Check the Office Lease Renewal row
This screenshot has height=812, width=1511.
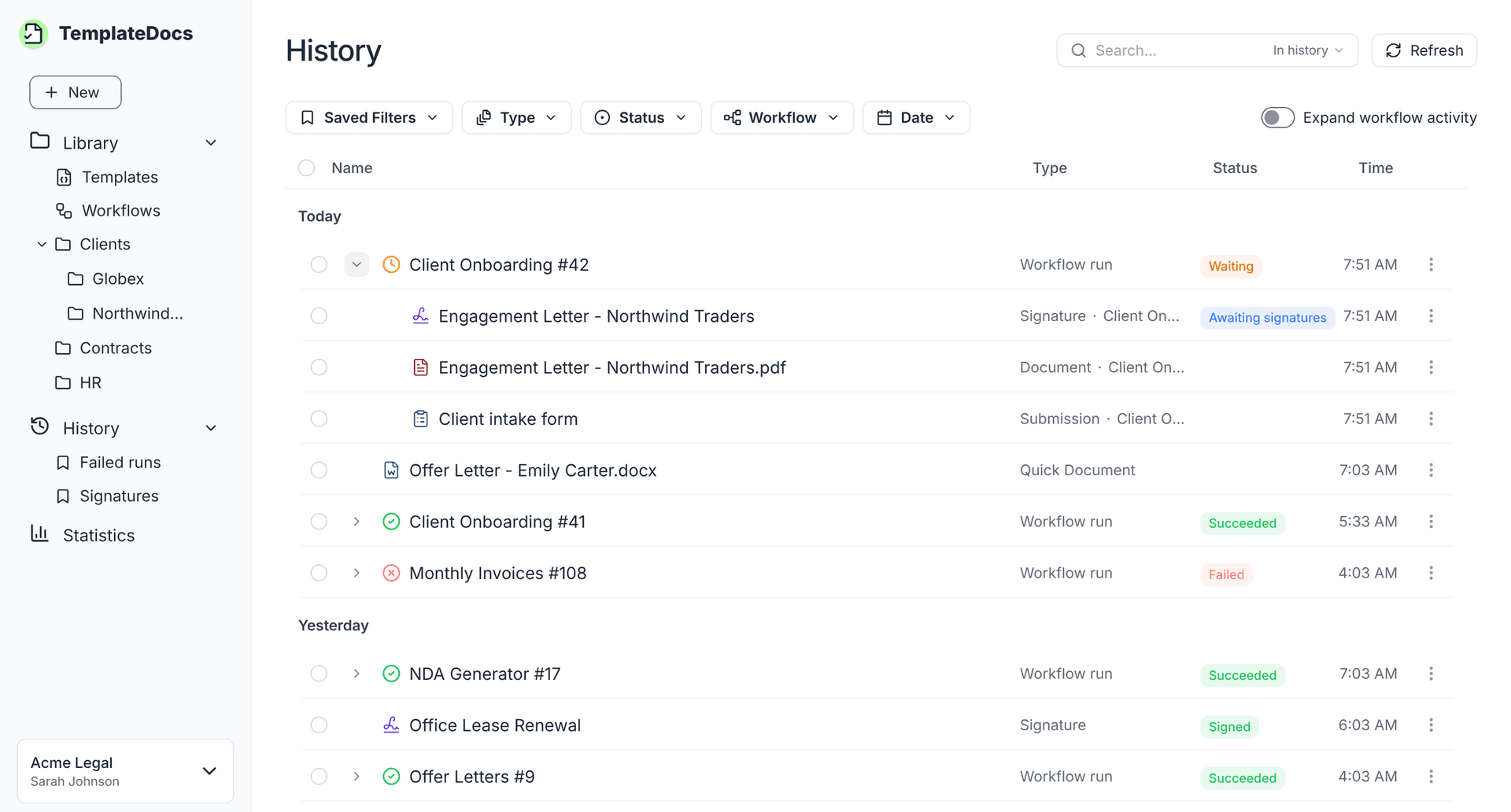pos(319,725)
